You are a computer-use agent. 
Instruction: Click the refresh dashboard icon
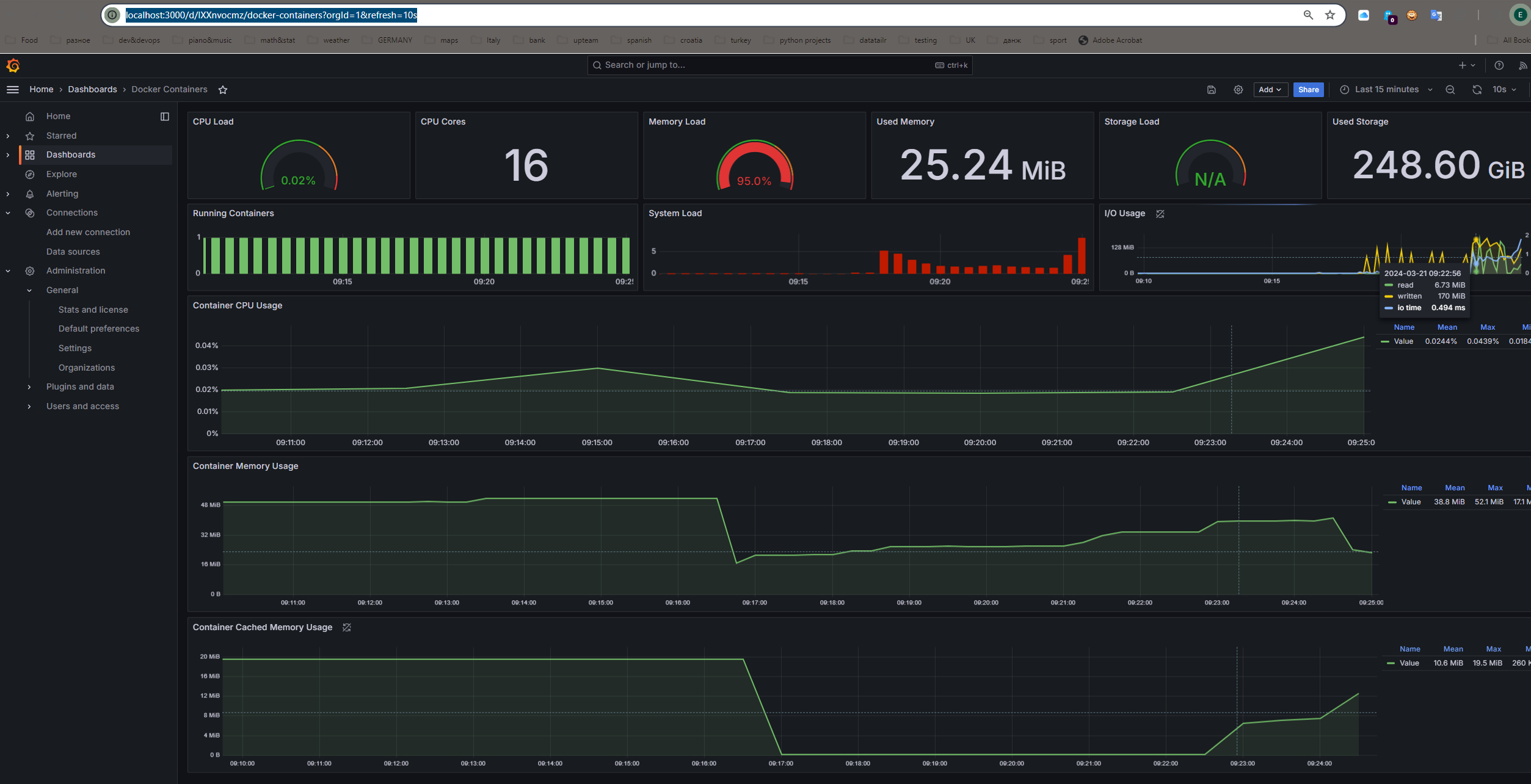pyautogui.click(x=1477, y=90)
